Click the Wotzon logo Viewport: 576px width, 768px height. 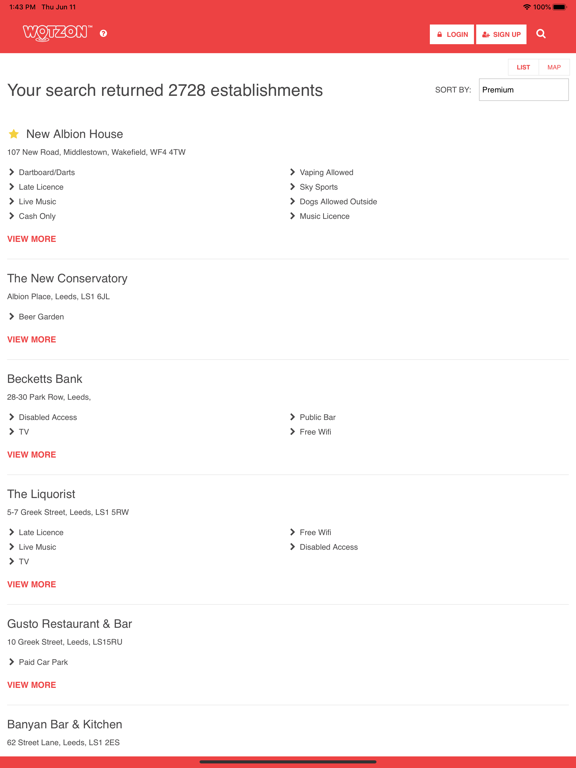tap(57, 33)
